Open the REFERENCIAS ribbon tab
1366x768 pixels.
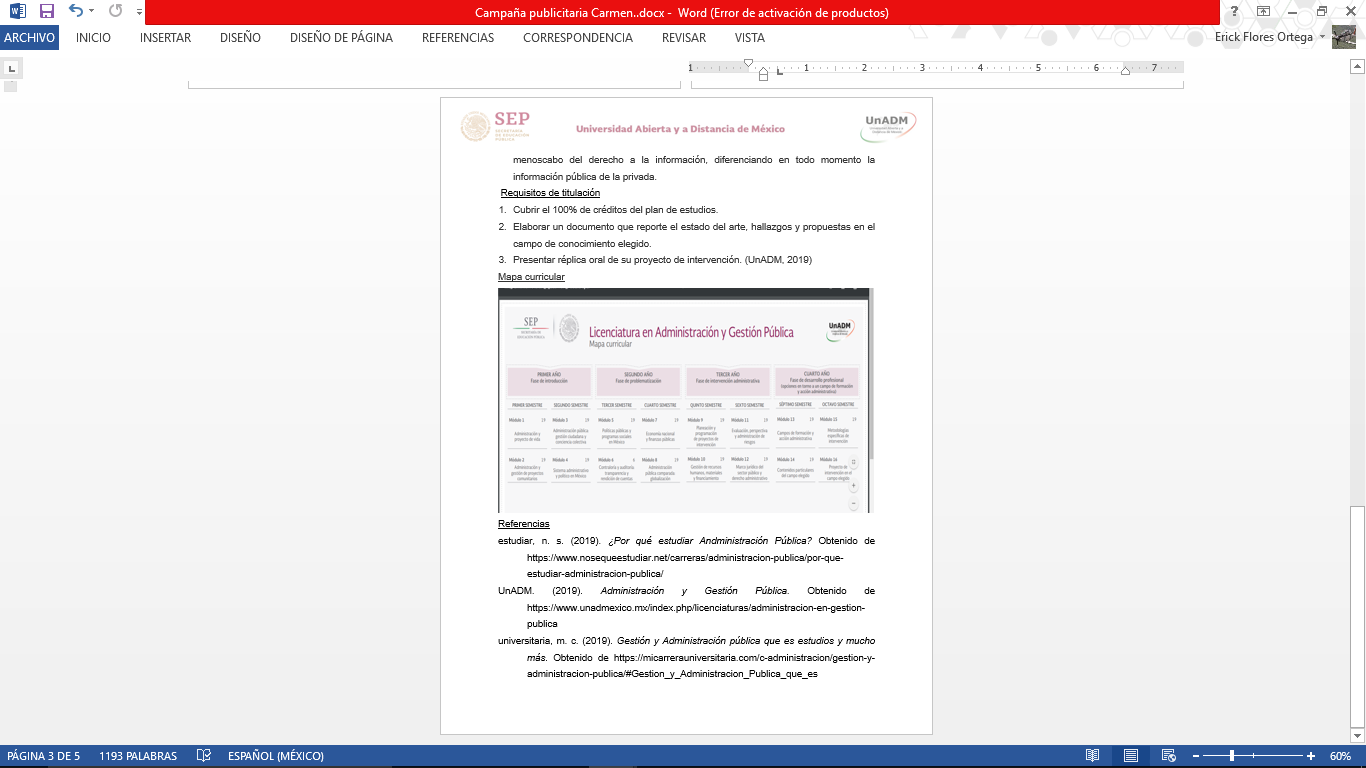457,38
